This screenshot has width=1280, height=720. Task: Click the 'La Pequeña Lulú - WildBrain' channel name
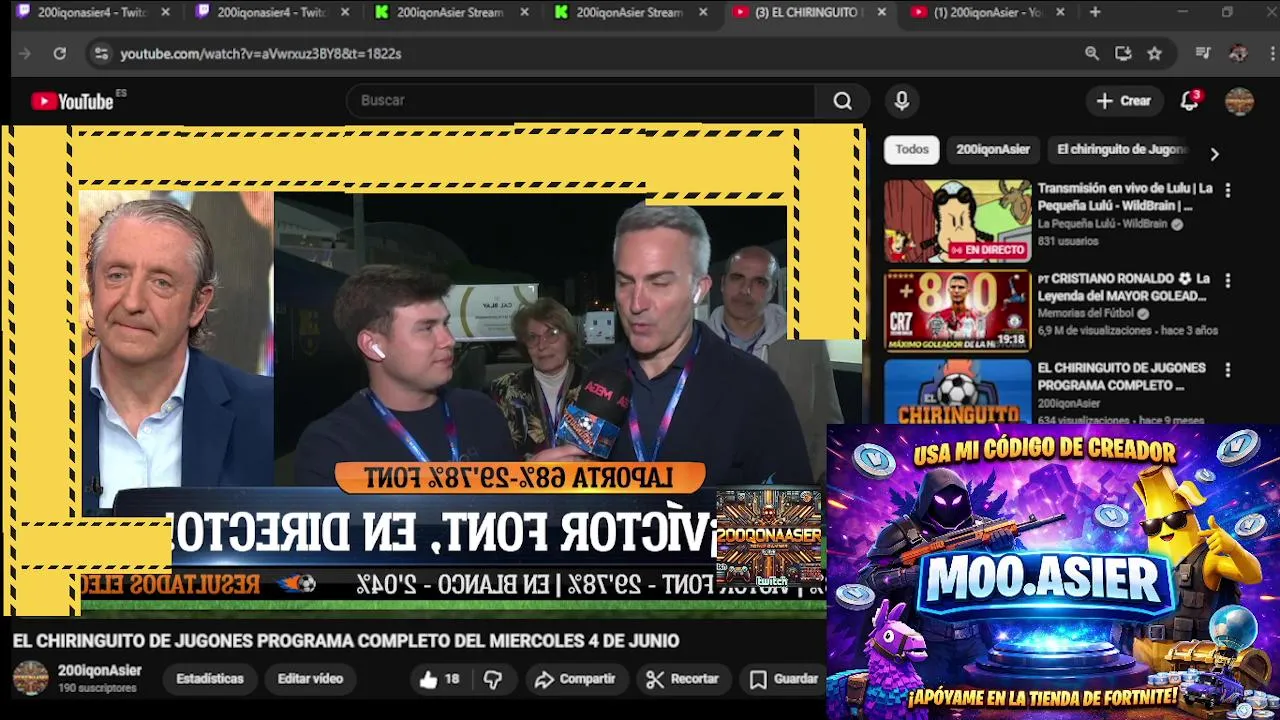point(1102,224)
